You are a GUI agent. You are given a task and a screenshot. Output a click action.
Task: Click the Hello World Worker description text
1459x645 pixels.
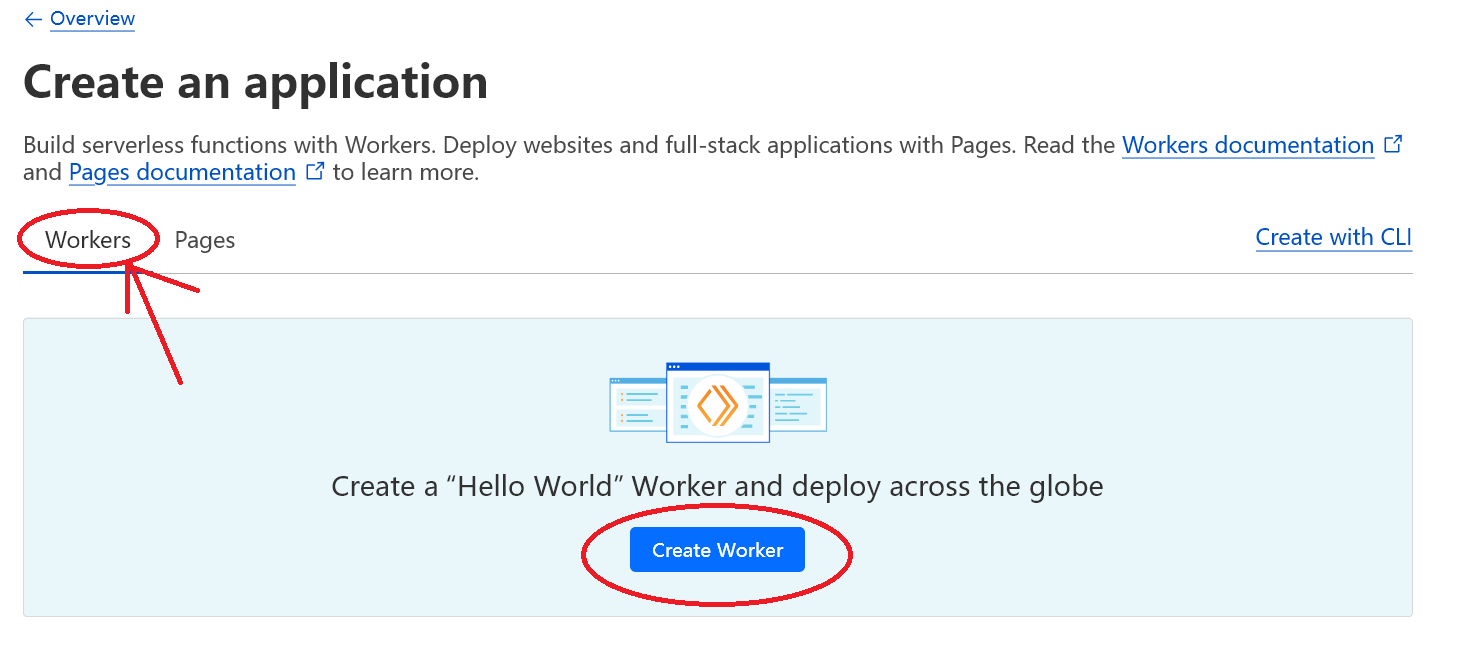[x=717, y=487]
